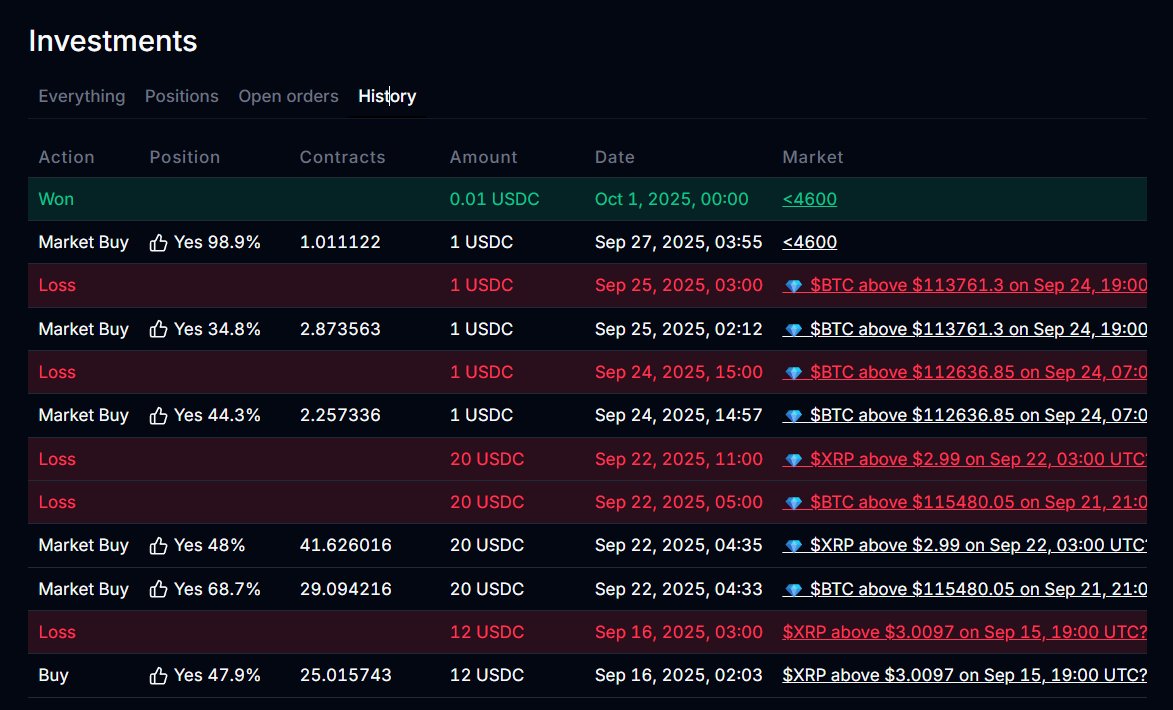The width and height of the screenshot is (1173, 710).
Task: Click diamond icon in Sep 24 15:00 Loss row
Action: [794, 373]
